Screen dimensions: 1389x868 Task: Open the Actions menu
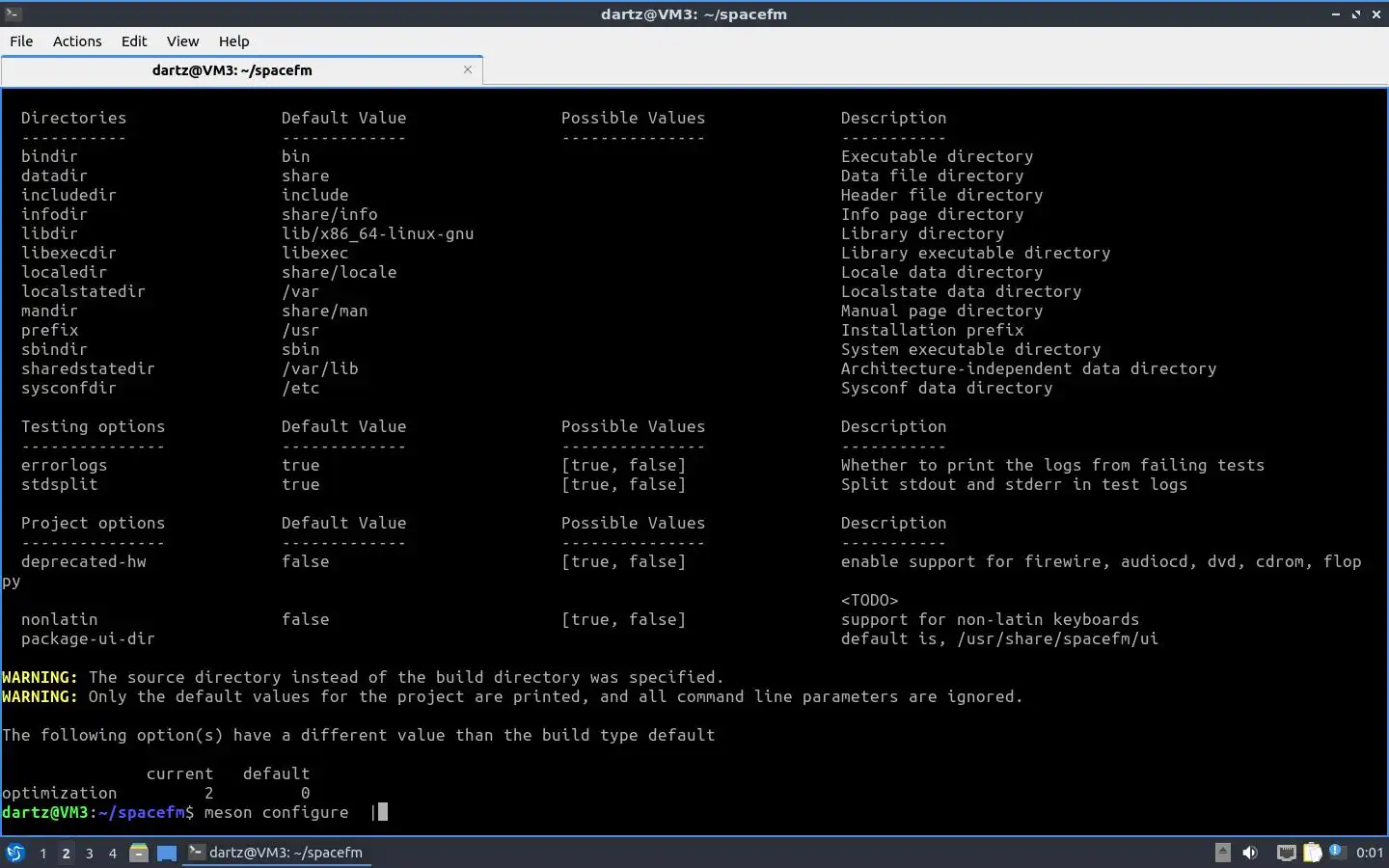click(x=77, y=41)
